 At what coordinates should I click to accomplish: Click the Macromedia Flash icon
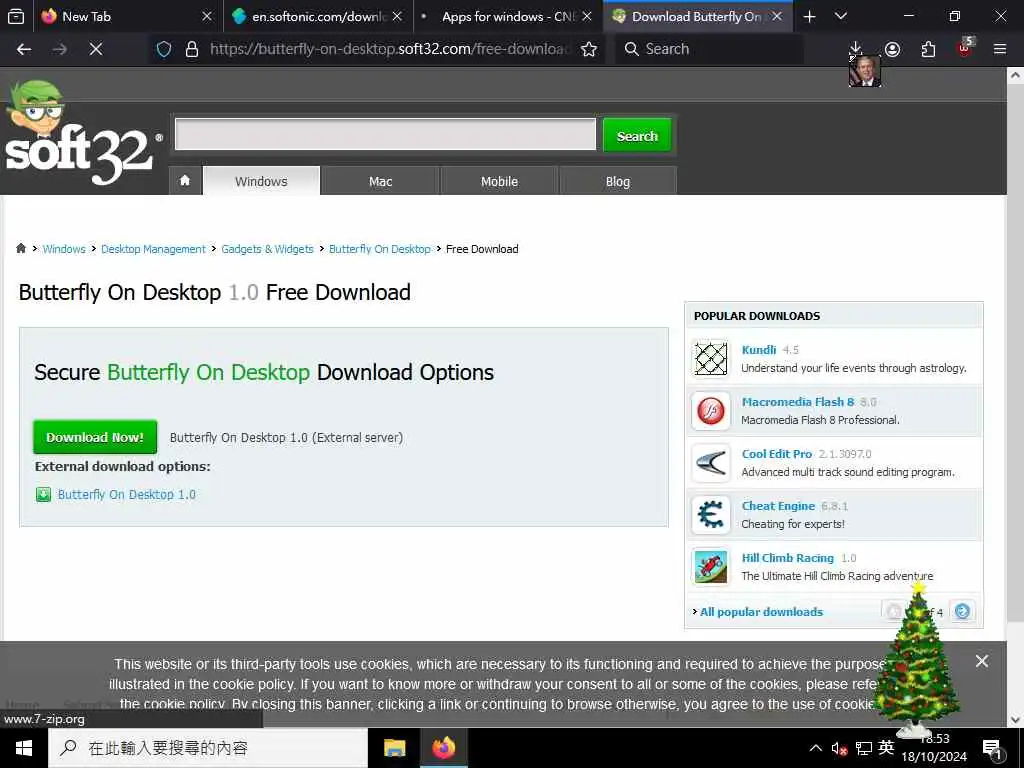[x=711, y=411]
